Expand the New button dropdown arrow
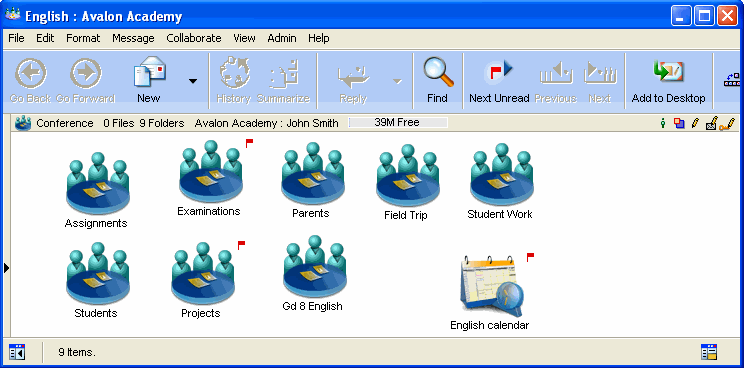744x368 pixels. 193,82
